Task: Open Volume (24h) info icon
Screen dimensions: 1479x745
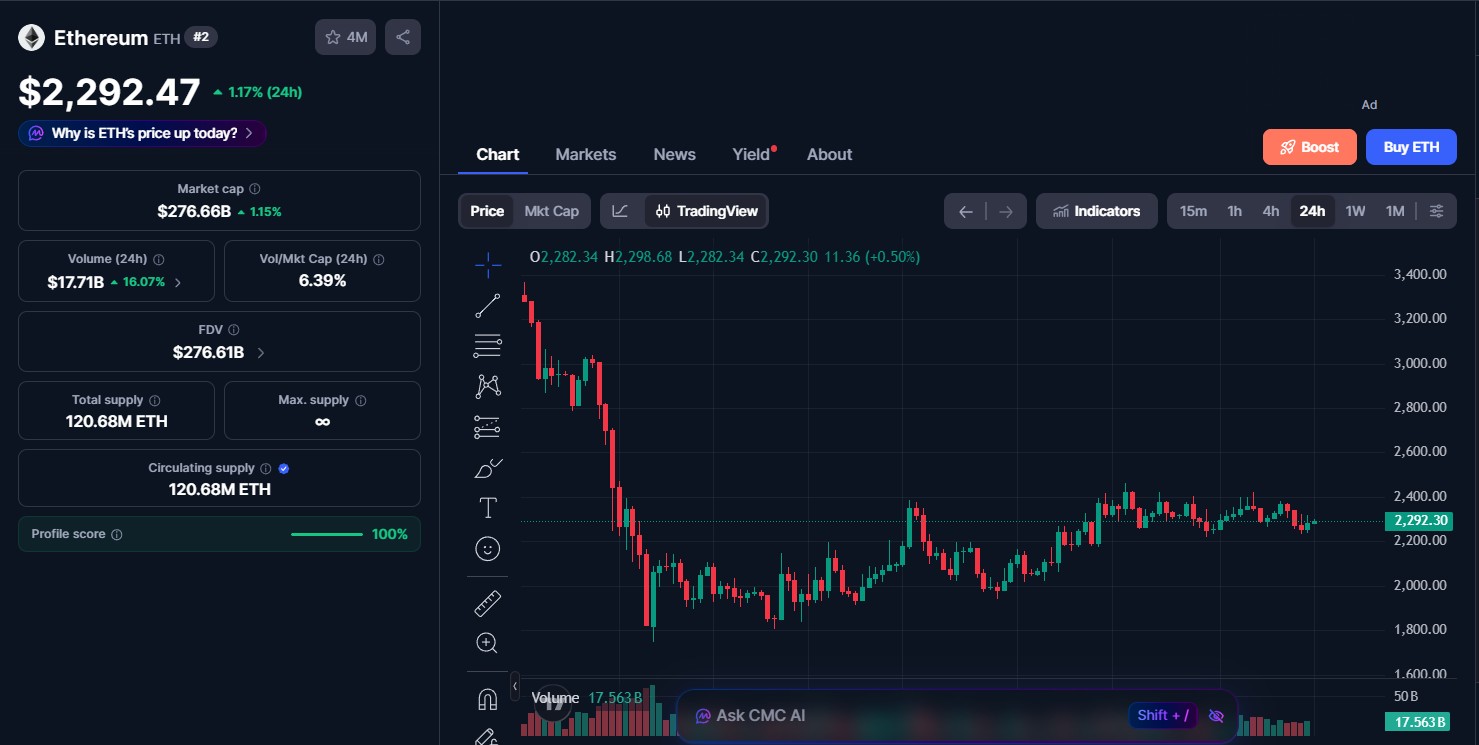Action: tap(159, 259)
